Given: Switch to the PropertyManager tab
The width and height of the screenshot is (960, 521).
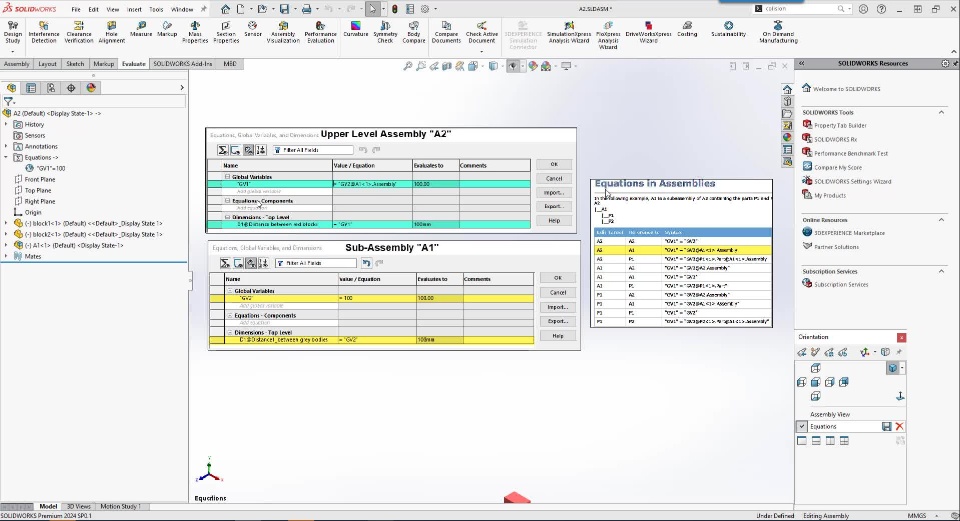Looking at the screenshot, I should click(x=31, y=88).
